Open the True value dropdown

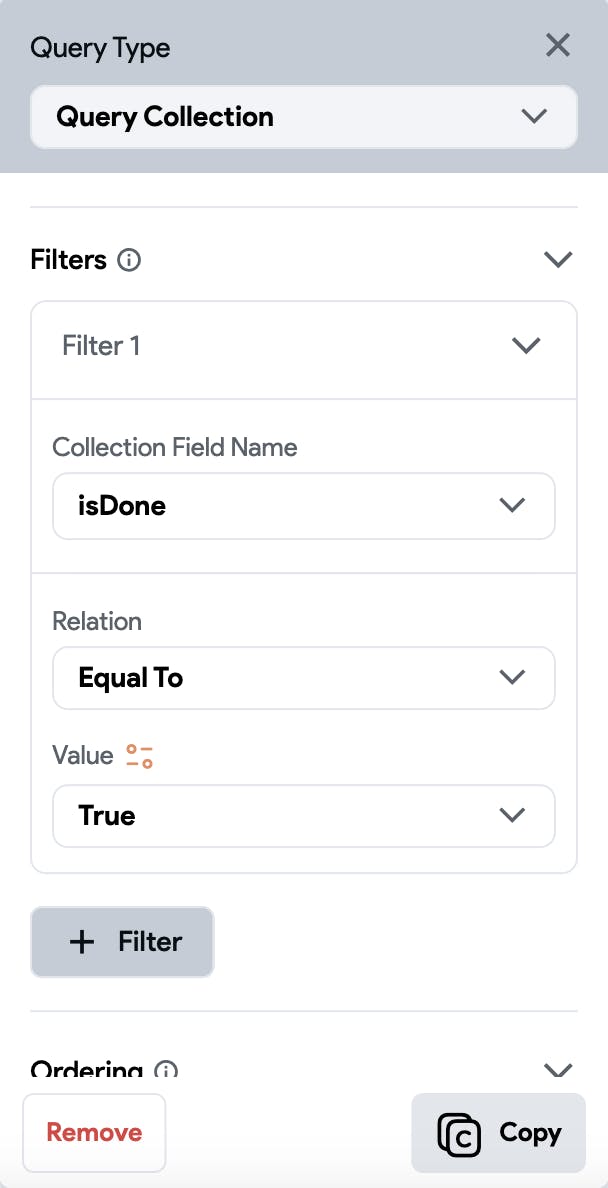pos(303,816)
